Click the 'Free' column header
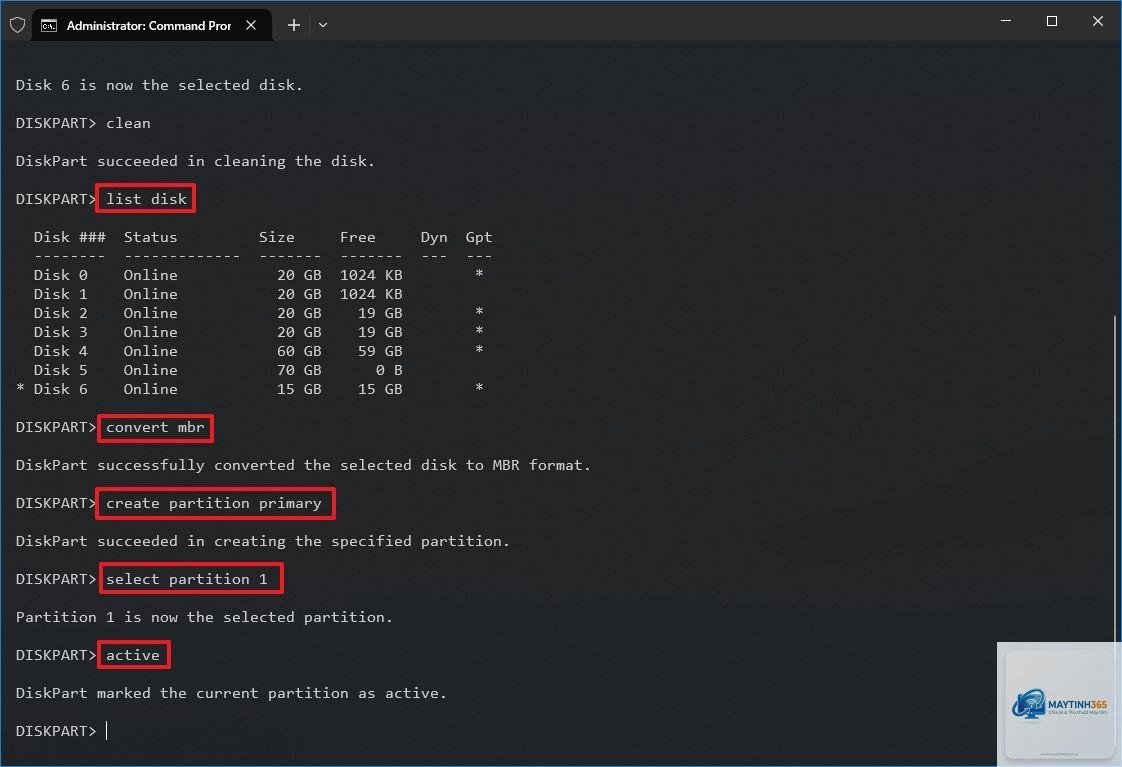Viewport: 1122px width, 767px height. tap(358, 237)
